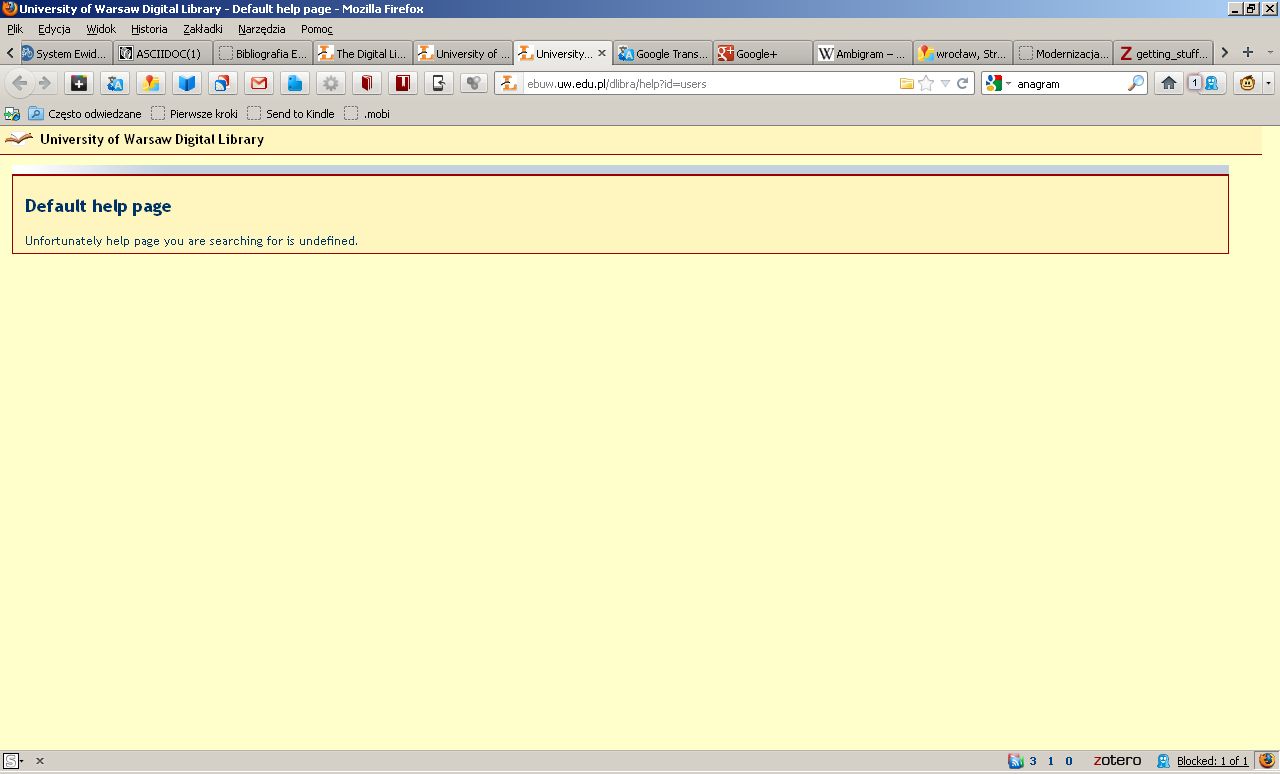Open the Często odwiedzane bookmarks folder

[85, 114]
